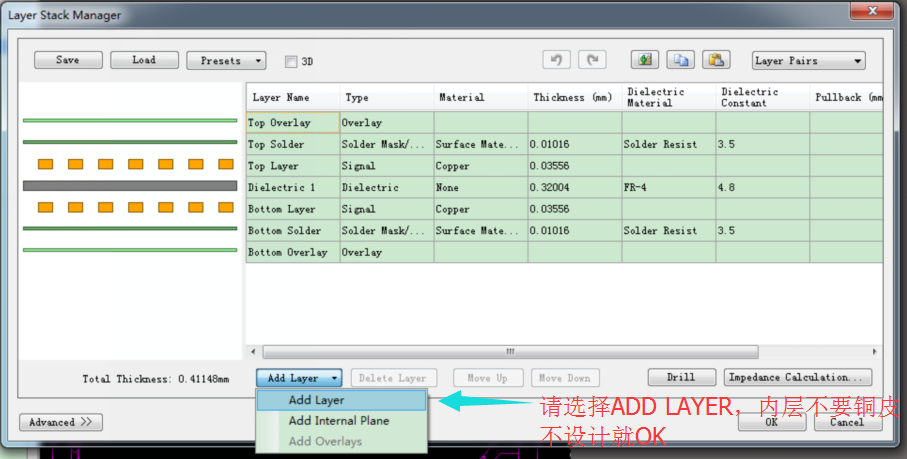Viewport: 907px width, 459px height.
Task: Click the export layer stack icon
Action: tap(645, 60)
